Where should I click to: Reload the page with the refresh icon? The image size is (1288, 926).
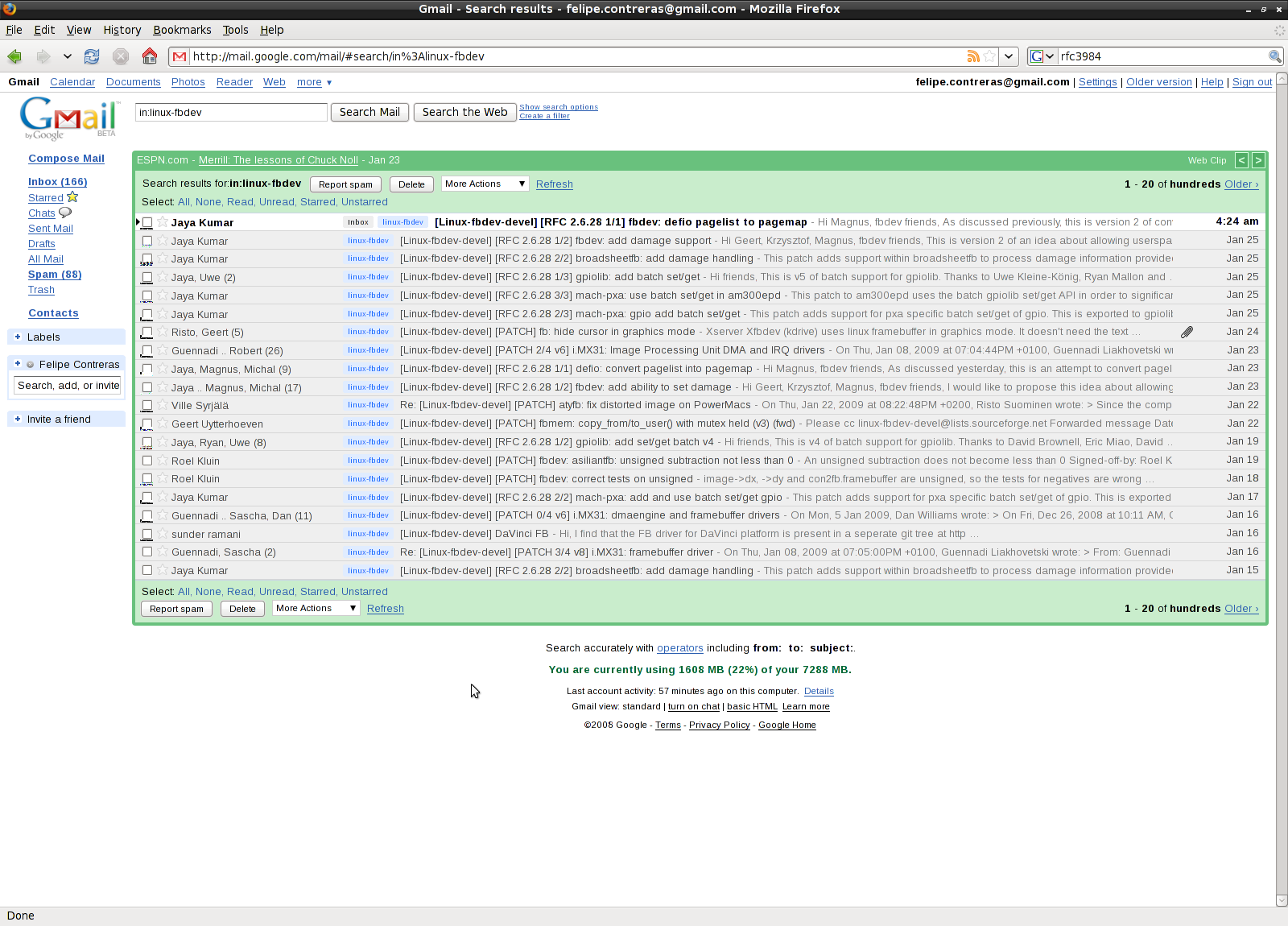92,56
